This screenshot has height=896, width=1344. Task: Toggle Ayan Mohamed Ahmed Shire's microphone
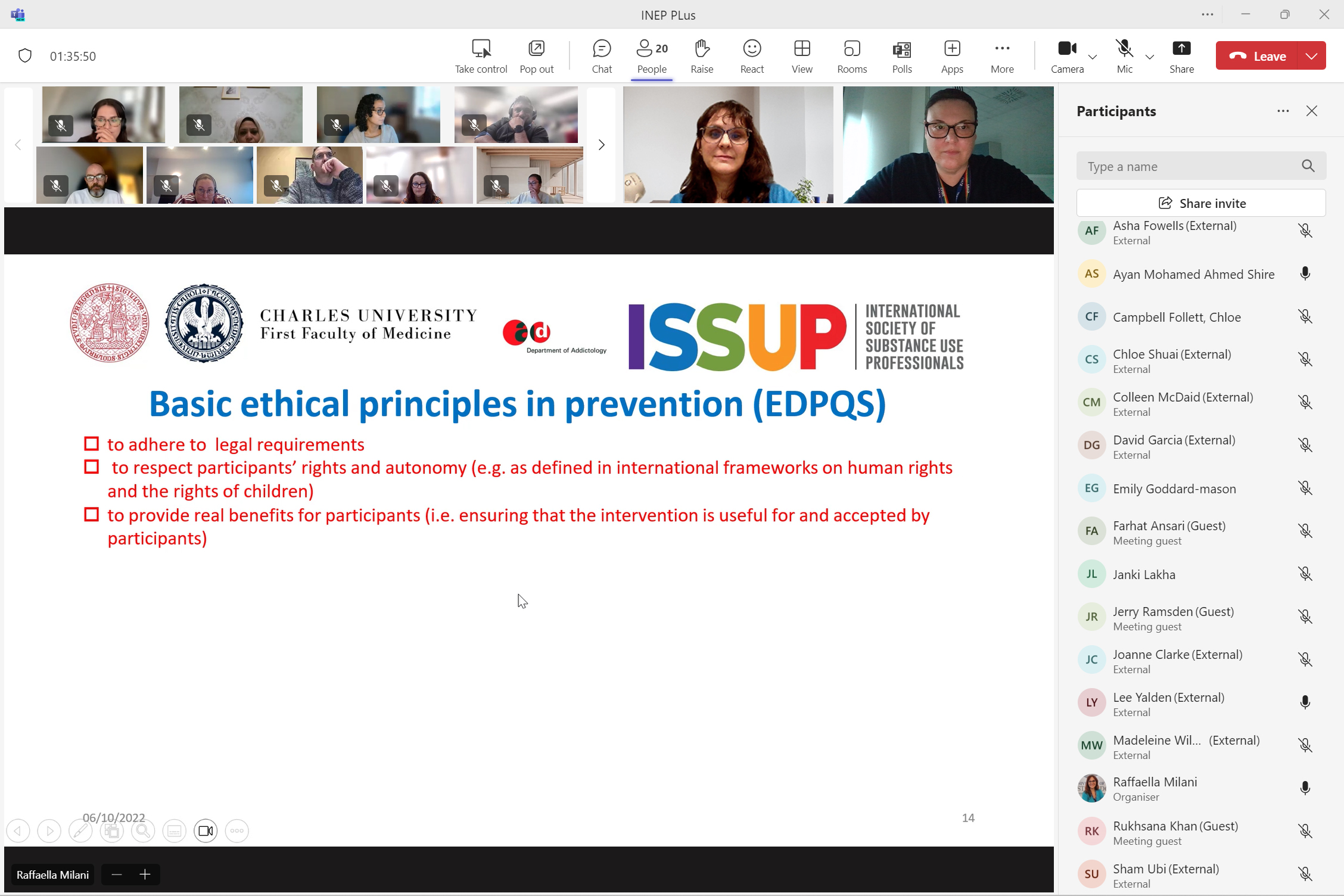click(x=1305, y=274)
